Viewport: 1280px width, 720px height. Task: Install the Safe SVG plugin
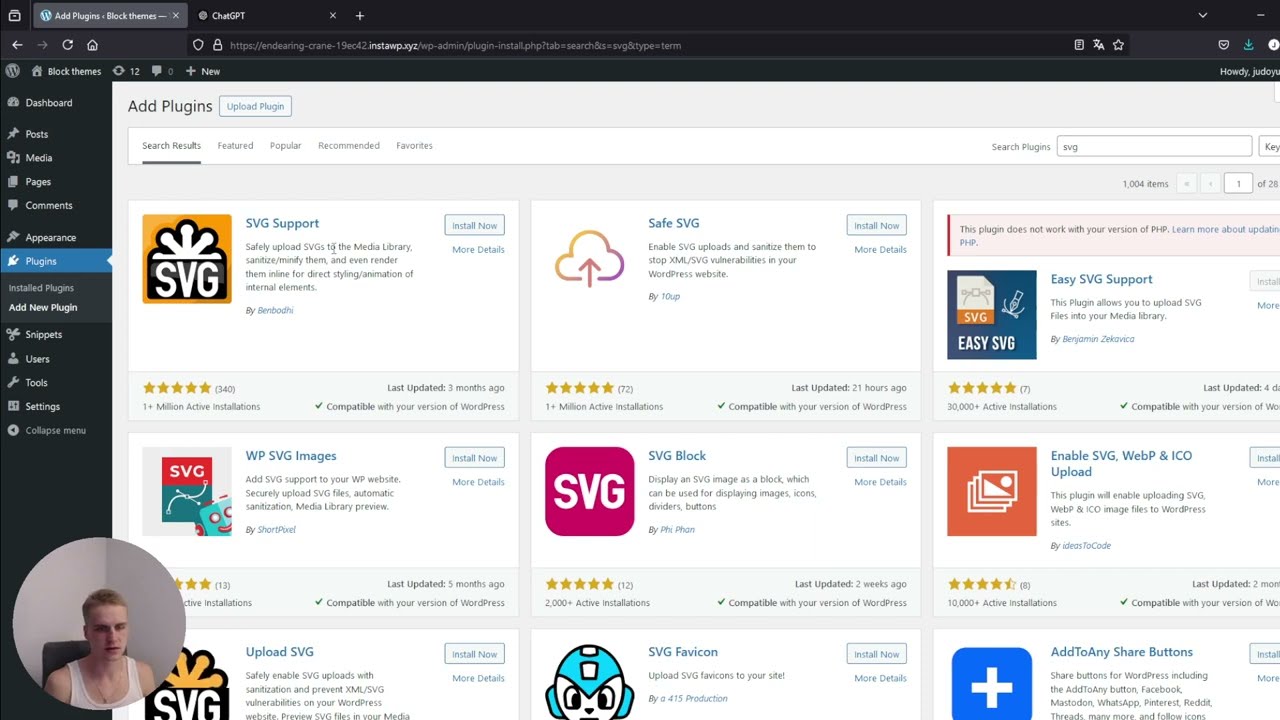tap(877, 226)
